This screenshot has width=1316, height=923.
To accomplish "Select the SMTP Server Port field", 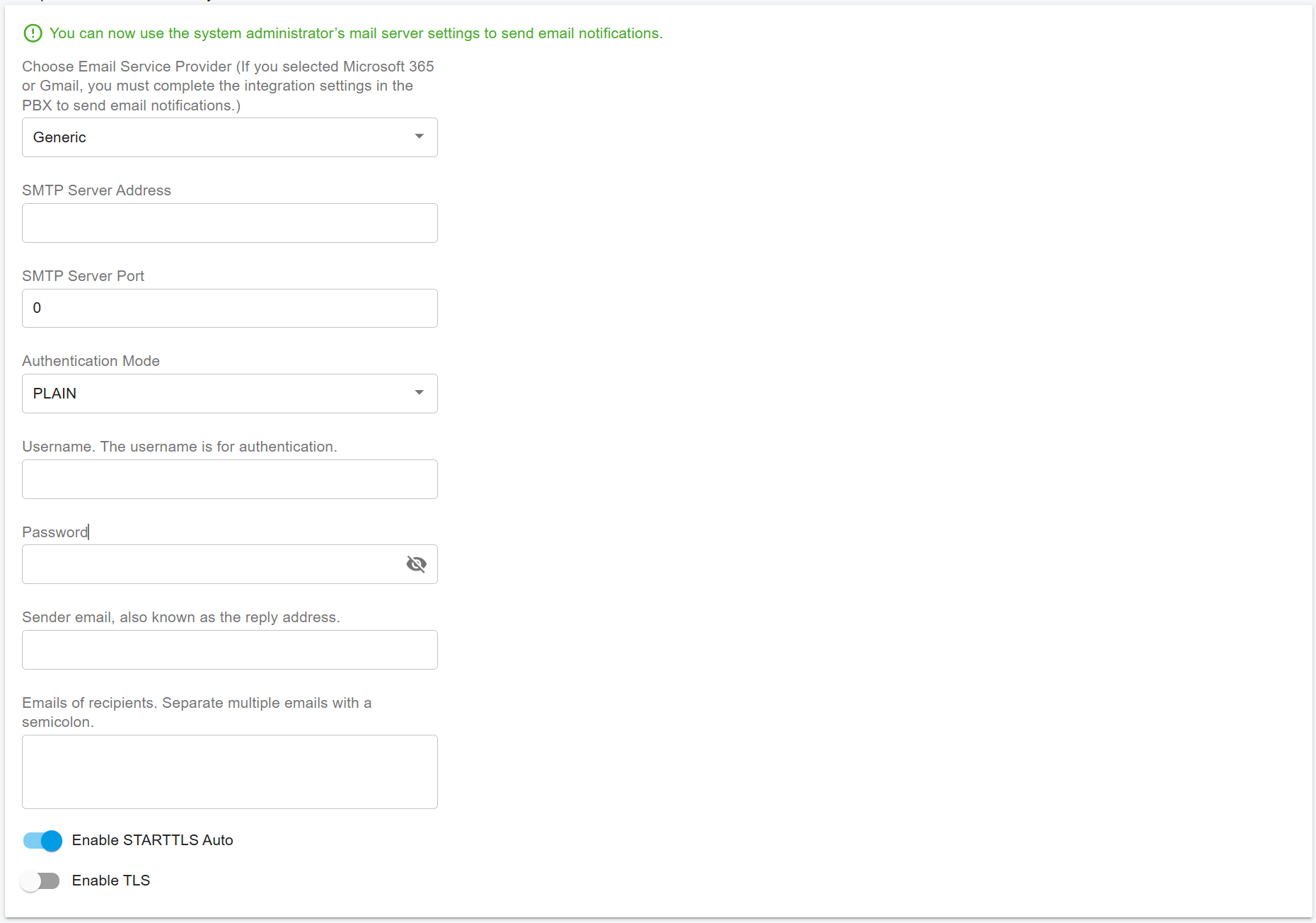I will coord(229,308).
